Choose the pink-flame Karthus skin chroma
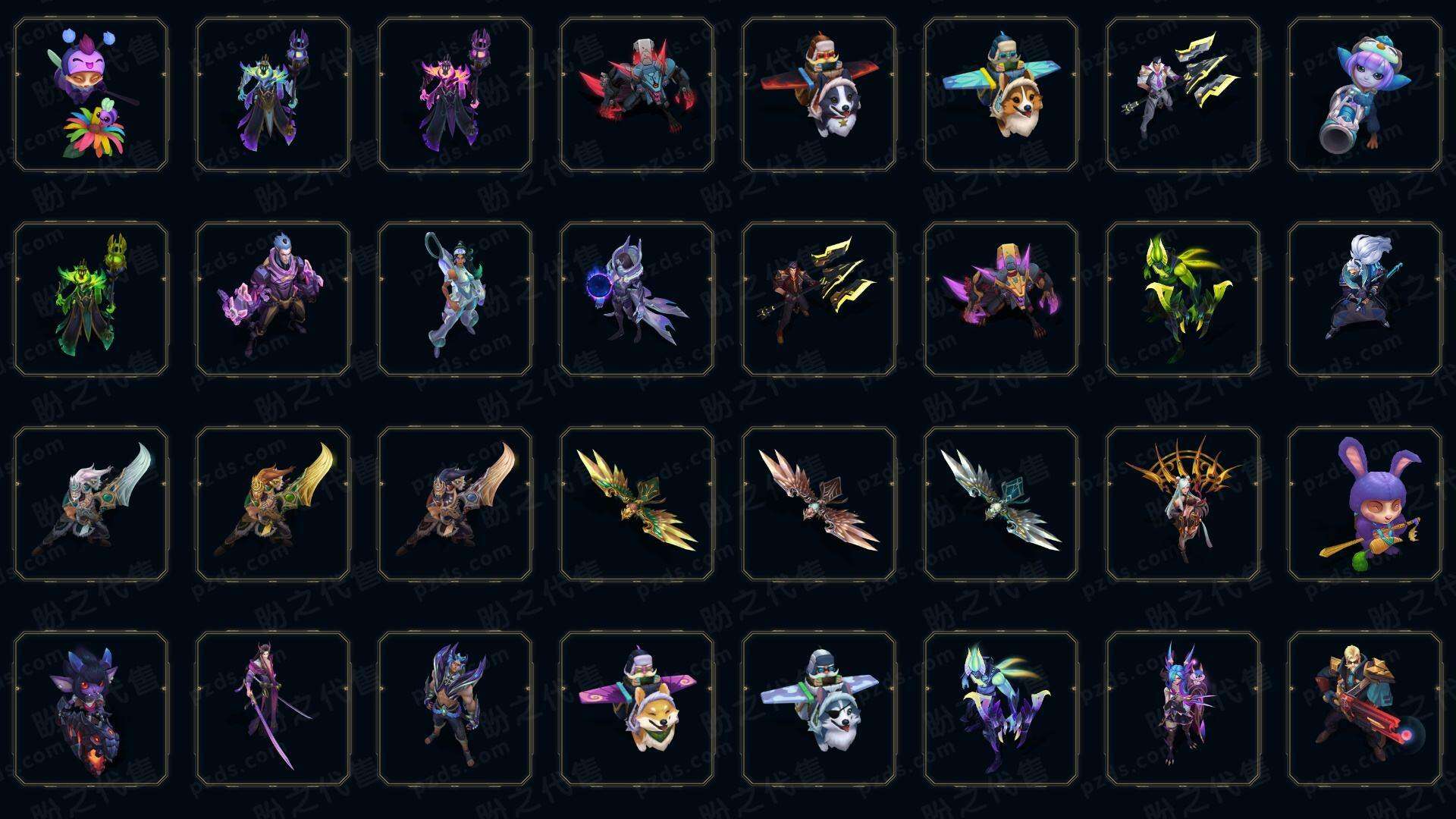1456x819 pixels. coord(455,95)
